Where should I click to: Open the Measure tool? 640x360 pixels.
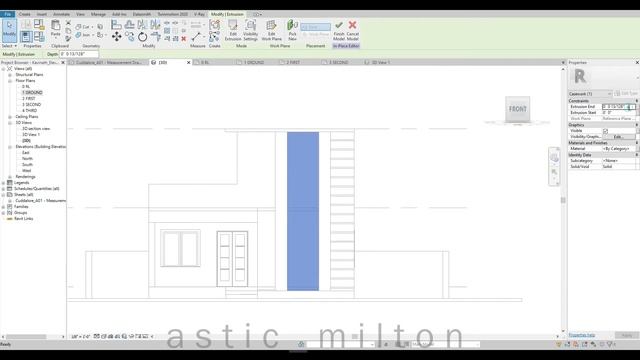(196, 36)
